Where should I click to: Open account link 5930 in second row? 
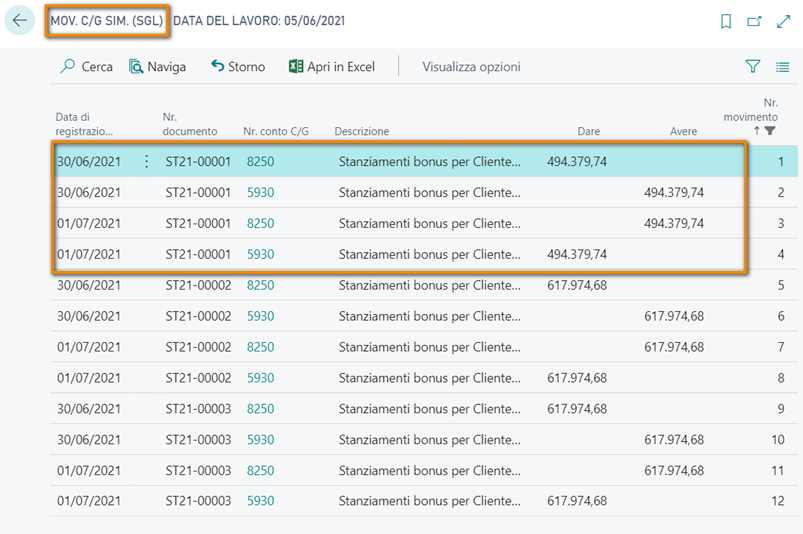260,192
